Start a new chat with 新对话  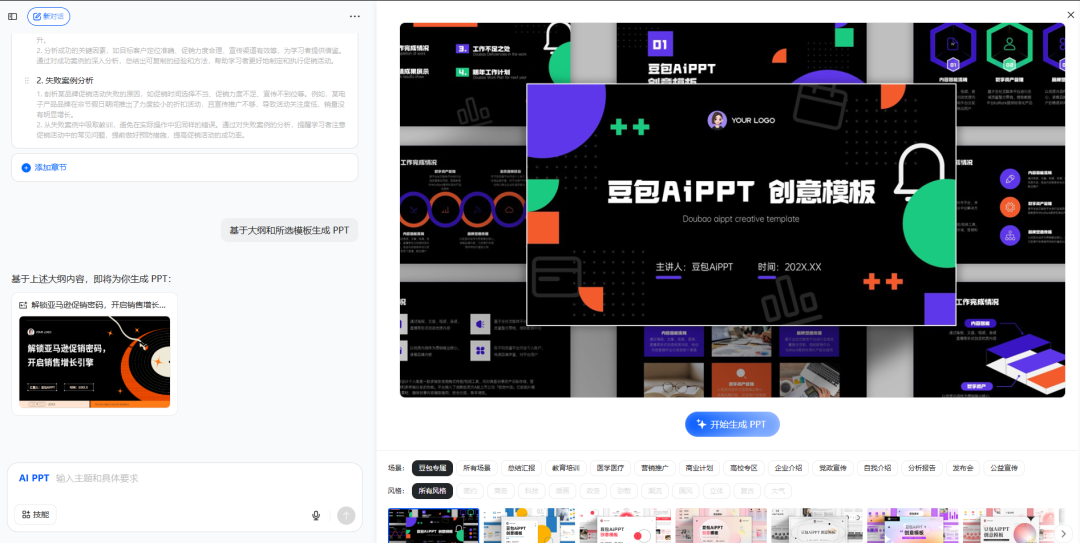[49, 17]
